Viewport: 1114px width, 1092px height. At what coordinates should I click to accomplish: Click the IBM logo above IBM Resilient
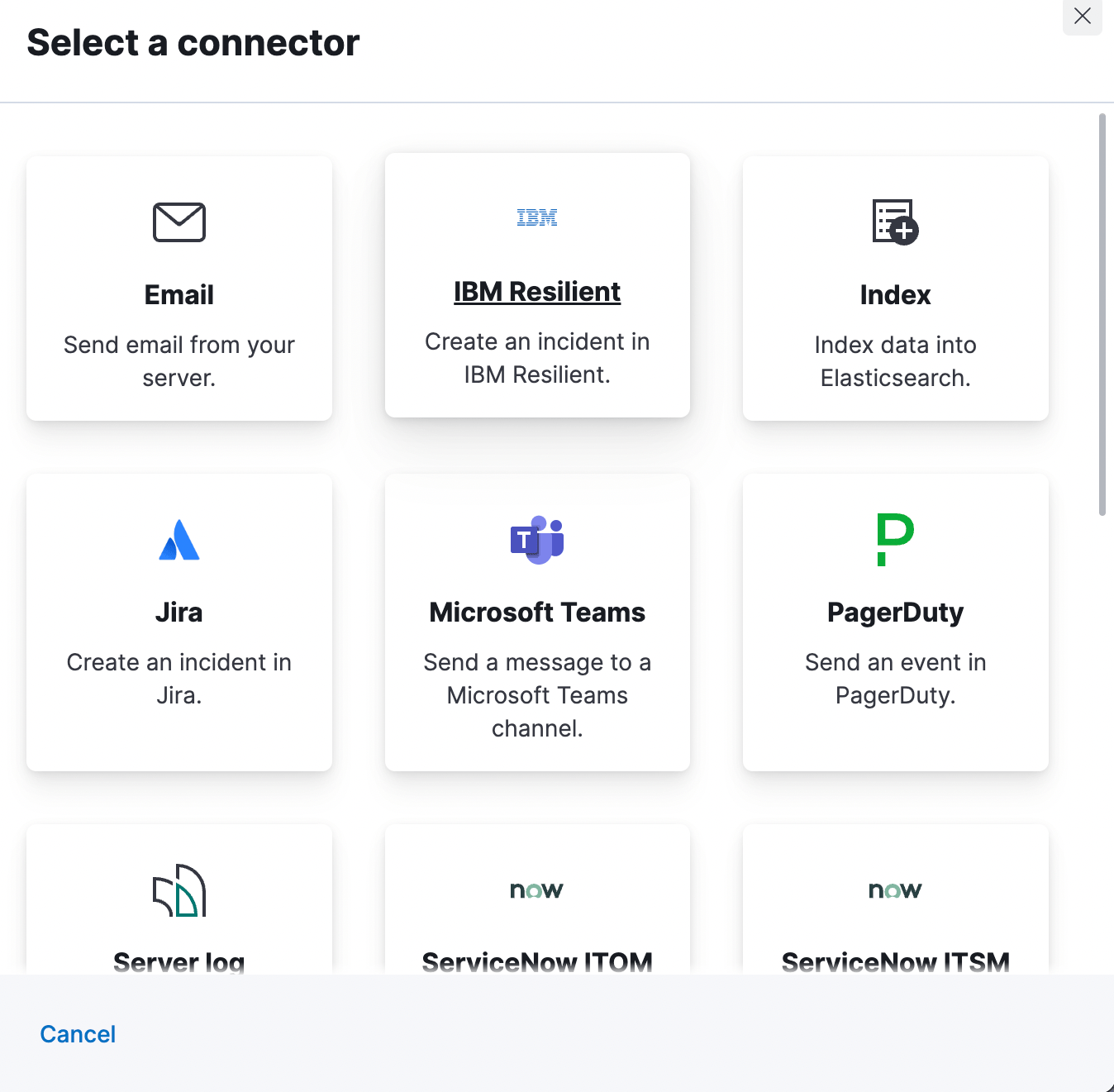[x=536, y=217]
